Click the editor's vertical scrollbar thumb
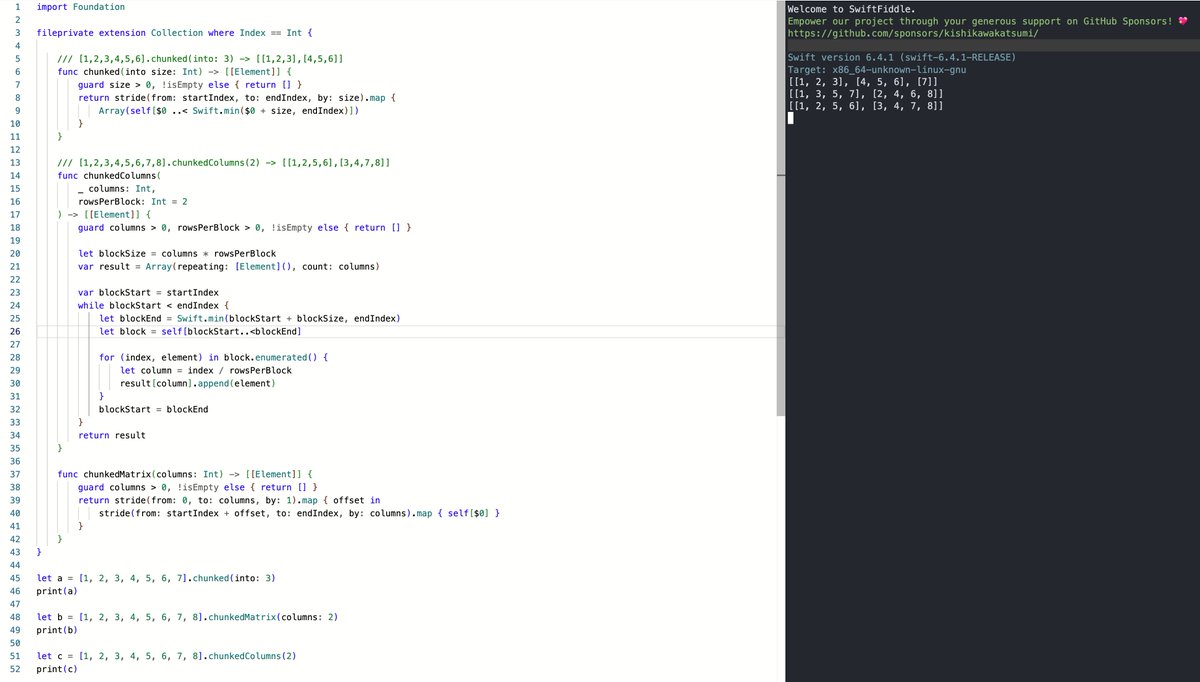1200x682 pixels. tap(779, 207)
